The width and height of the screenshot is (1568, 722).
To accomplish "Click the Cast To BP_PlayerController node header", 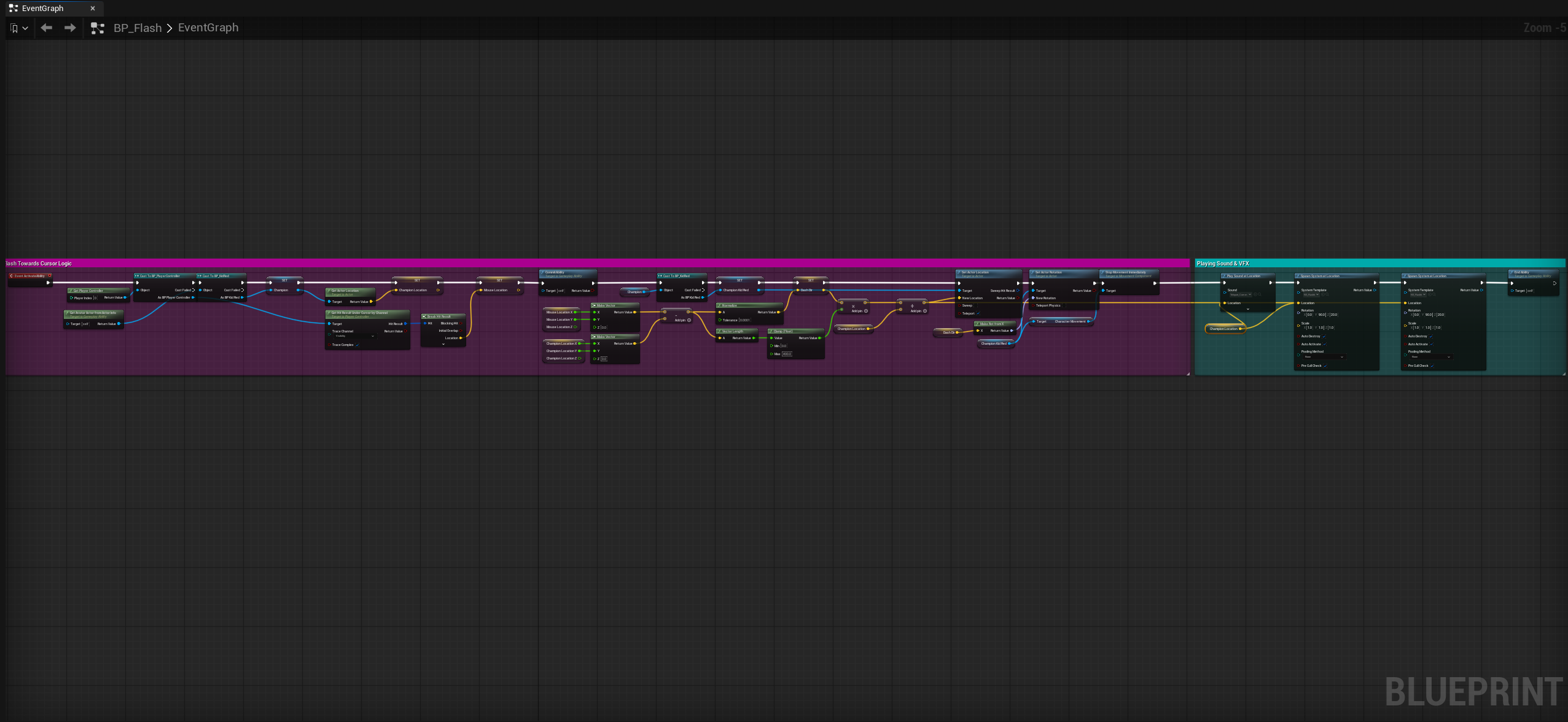I will pyautogui.click(x=165, y=276).
